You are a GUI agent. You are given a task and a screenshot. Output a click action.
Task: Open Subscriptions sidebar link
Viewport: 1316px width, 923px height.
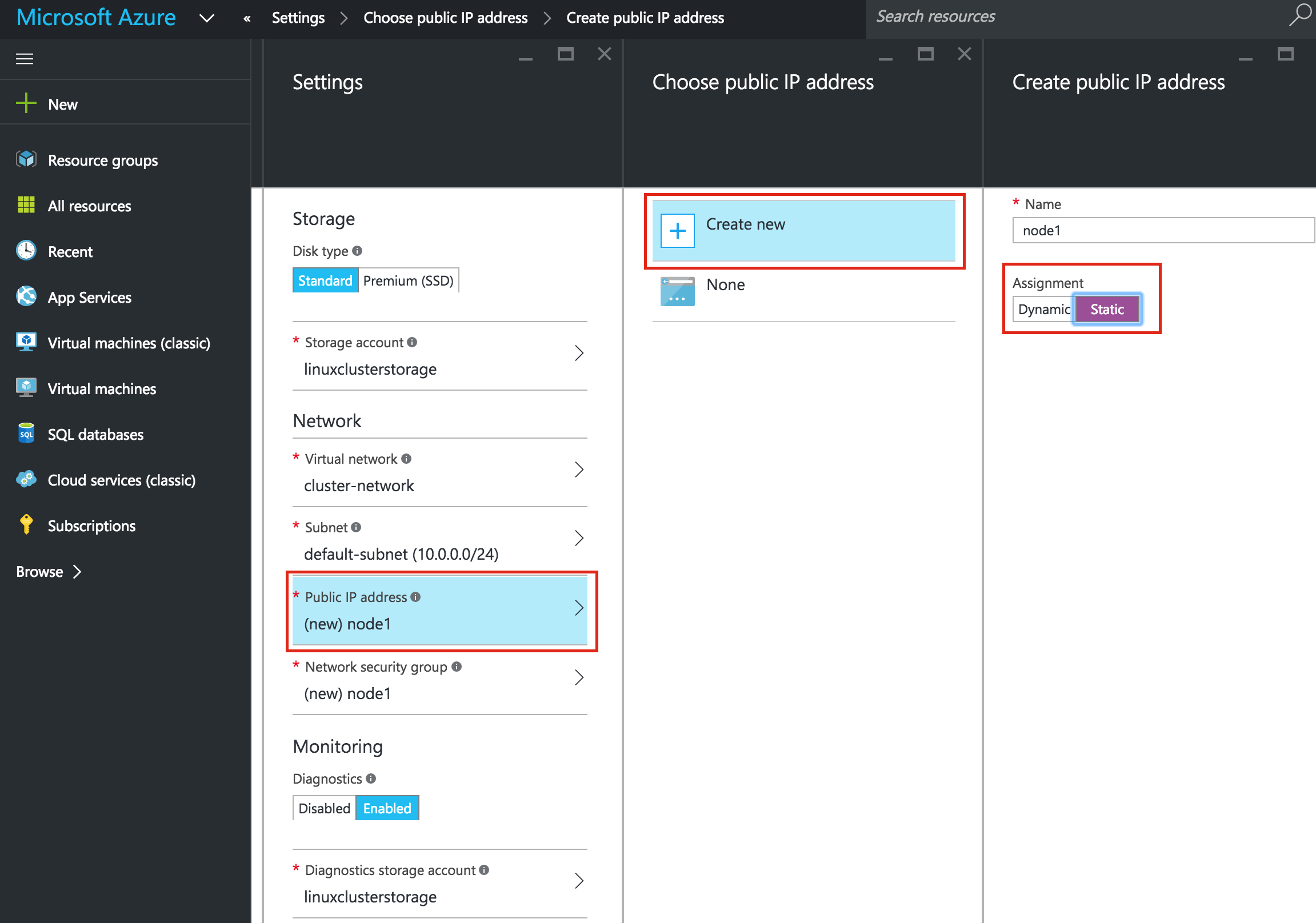[x=91, y=526]
